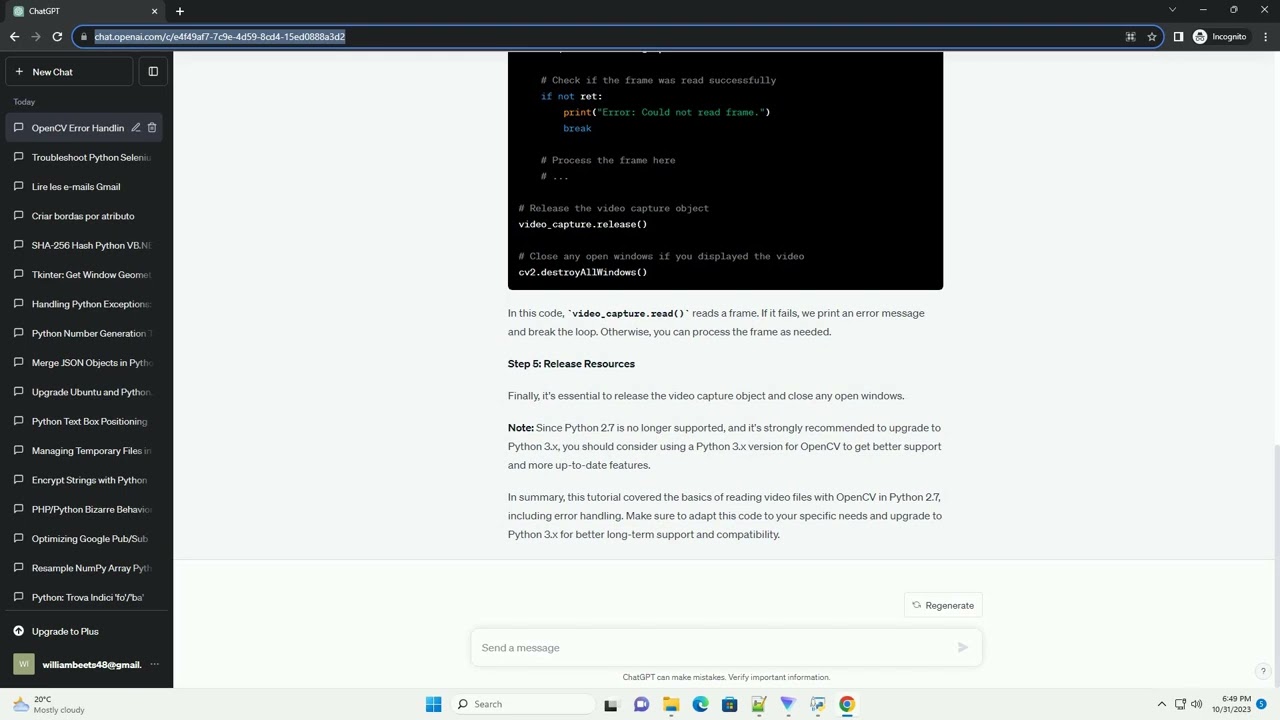This screenshot has height=720, width=1280.
Task: Open the Merge JSON Objects in Python chat
Action: [86, 363]
